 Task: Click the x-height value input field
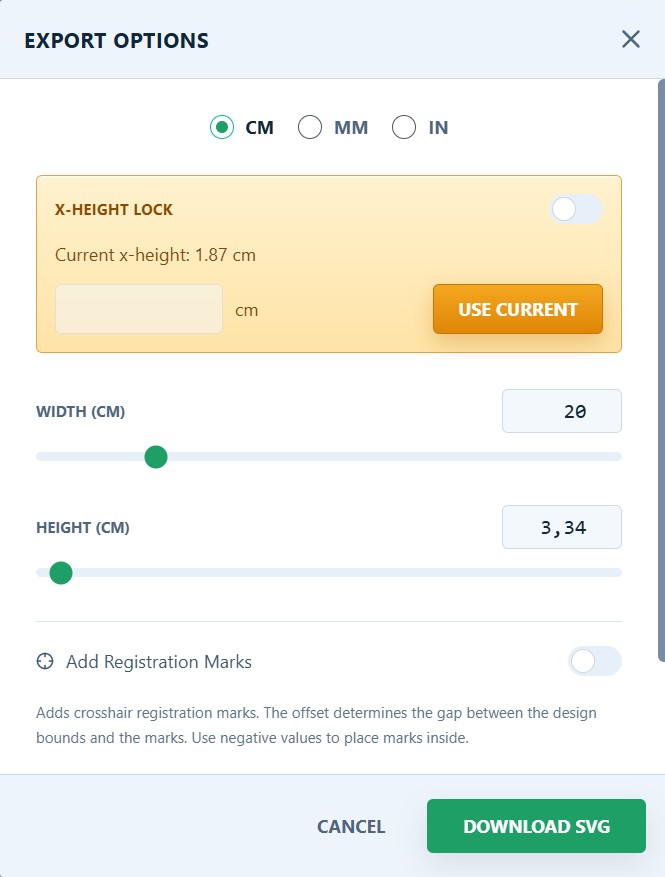click(139, 309)
